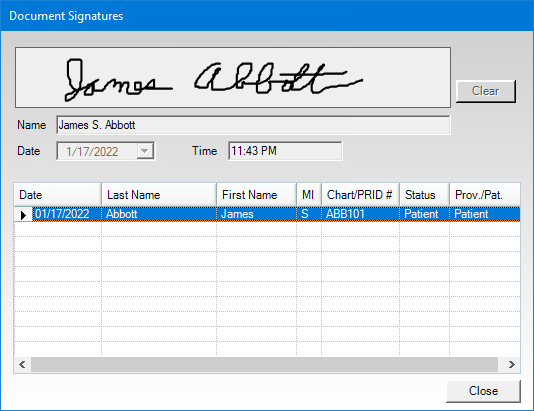This screenshot has width=534, height=411.
Task: Click the right scroll arrow
Action: (512, 365)
